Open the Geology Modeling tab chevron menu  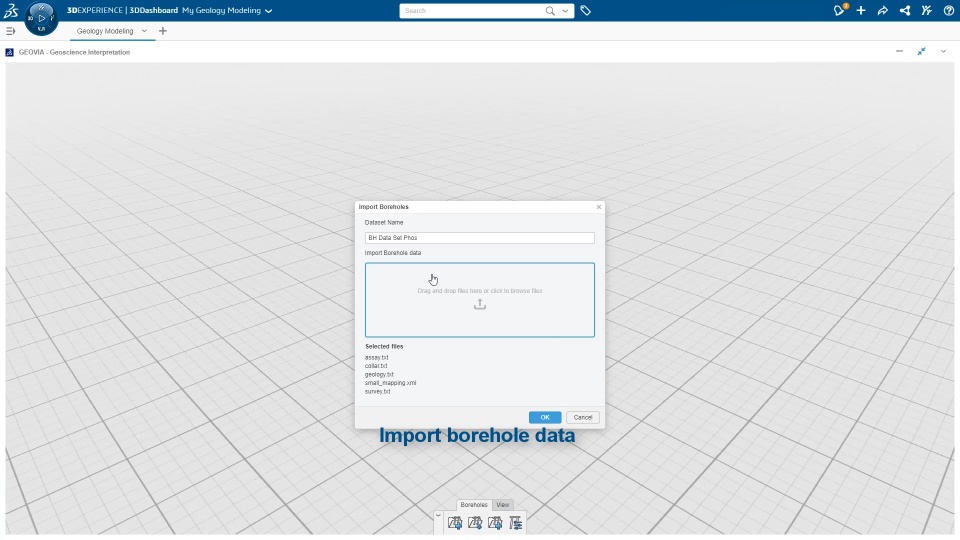click(x=144, y=31)
